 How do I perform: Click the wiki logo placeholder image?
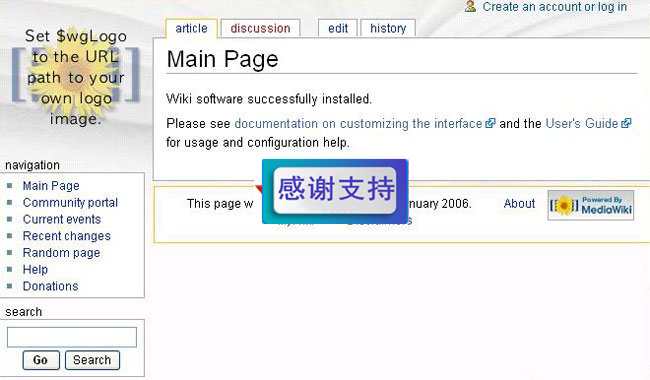(75, 77)
